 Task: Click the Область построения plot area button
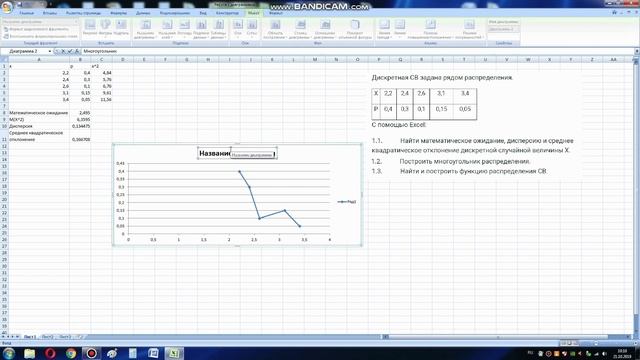[x=275, y=29]
